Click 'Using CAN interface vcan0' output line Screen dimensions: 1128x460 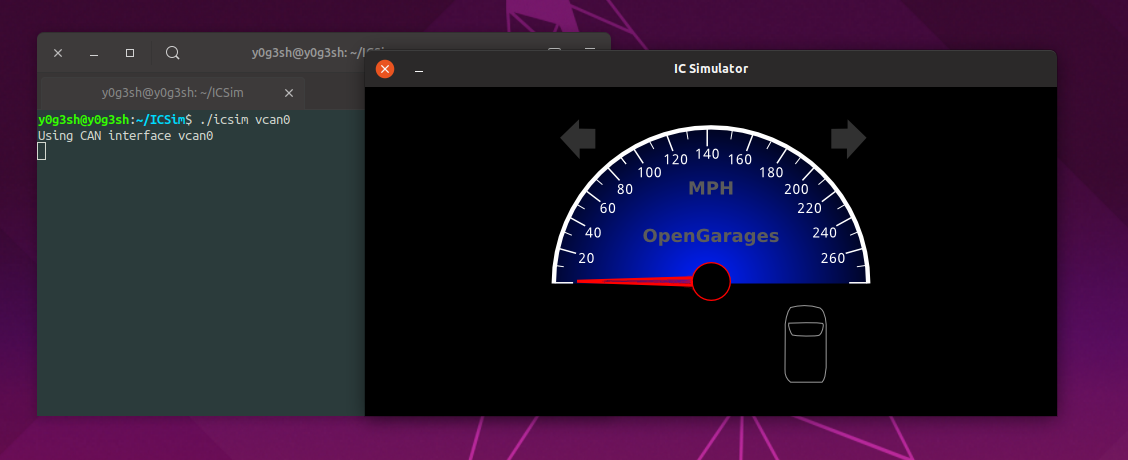(x=126, y=135)
